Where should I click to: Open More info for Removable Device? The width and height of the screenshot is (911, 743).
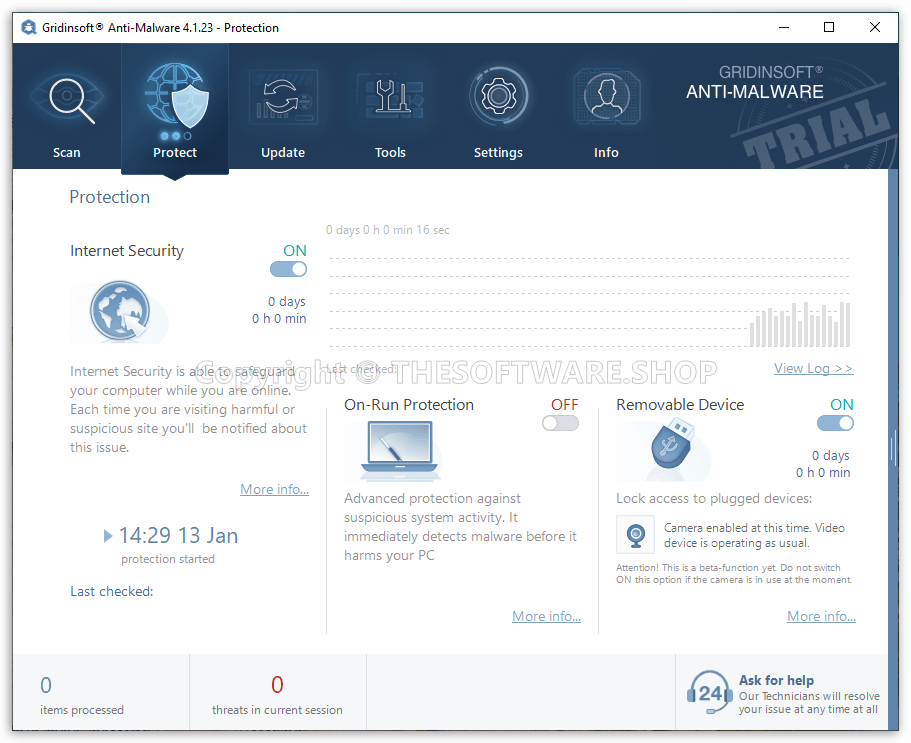[821, 616]
